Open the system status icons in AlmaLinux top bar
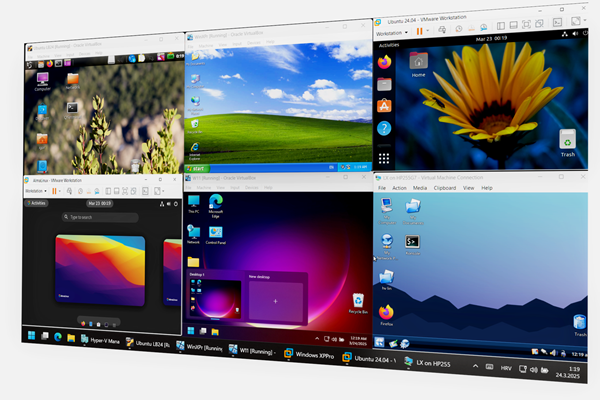The width and height of the screenshot is (600, 400). (x=169, y=204)
